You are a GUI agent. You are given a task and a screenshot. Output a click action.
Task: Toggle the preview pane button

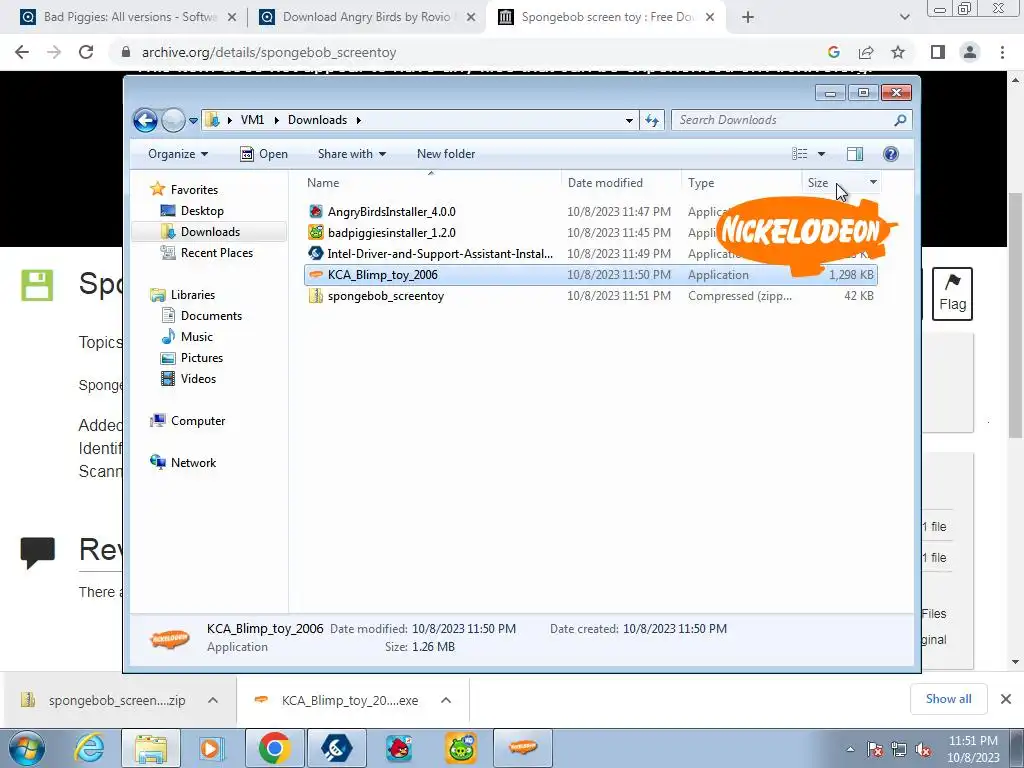point(855,154)
